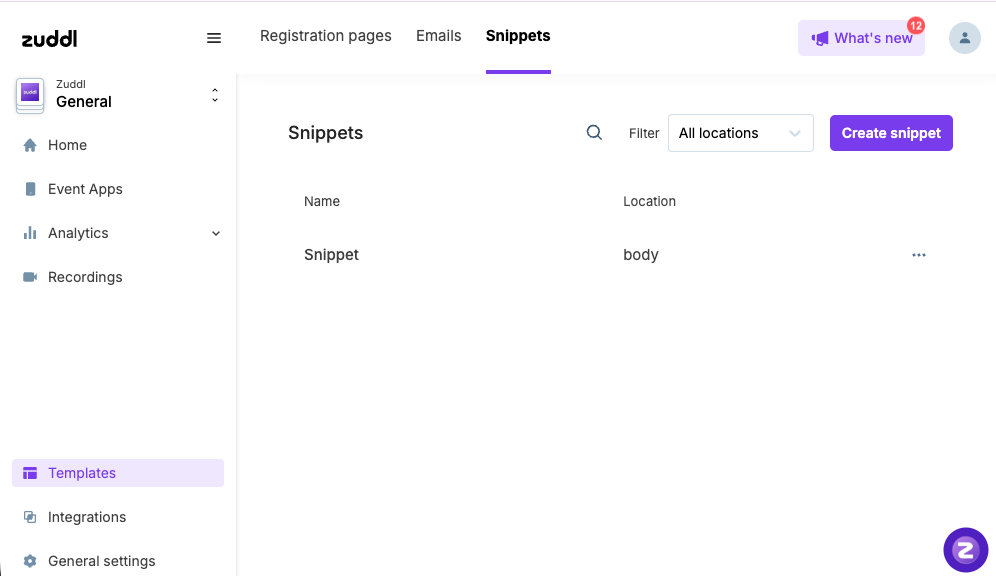Screen dimensions: 996x576
Task: Open the All locations filter dropdown
Action: pyautogui.click(x=740, y=132)
